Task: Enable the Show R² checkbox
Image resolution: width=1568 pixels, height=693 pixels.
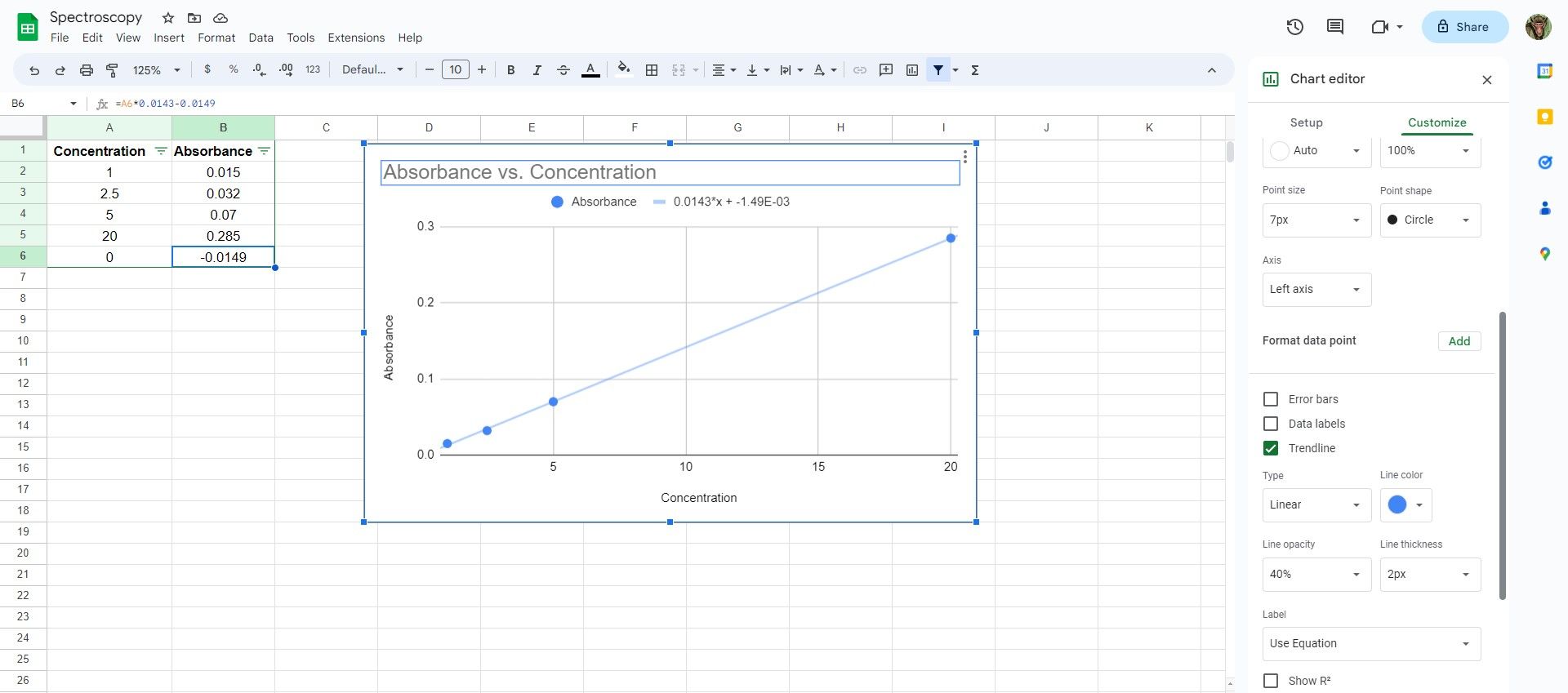Action: coord(1271,681)
